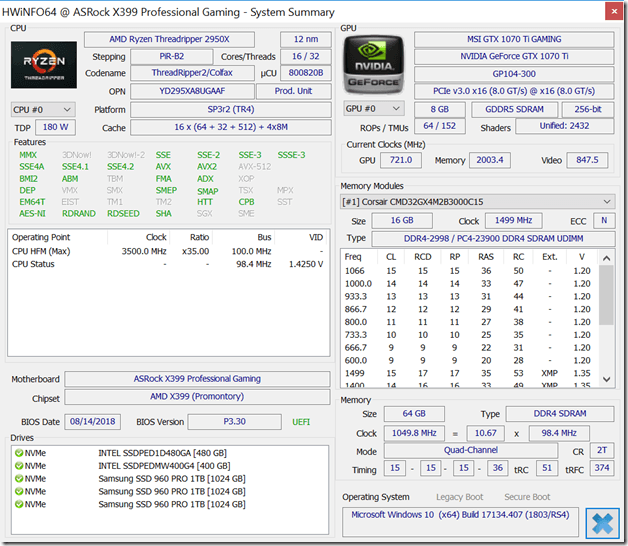Click the blue X close icon at bottom
The image size is (628, 546).
[602, 523]
